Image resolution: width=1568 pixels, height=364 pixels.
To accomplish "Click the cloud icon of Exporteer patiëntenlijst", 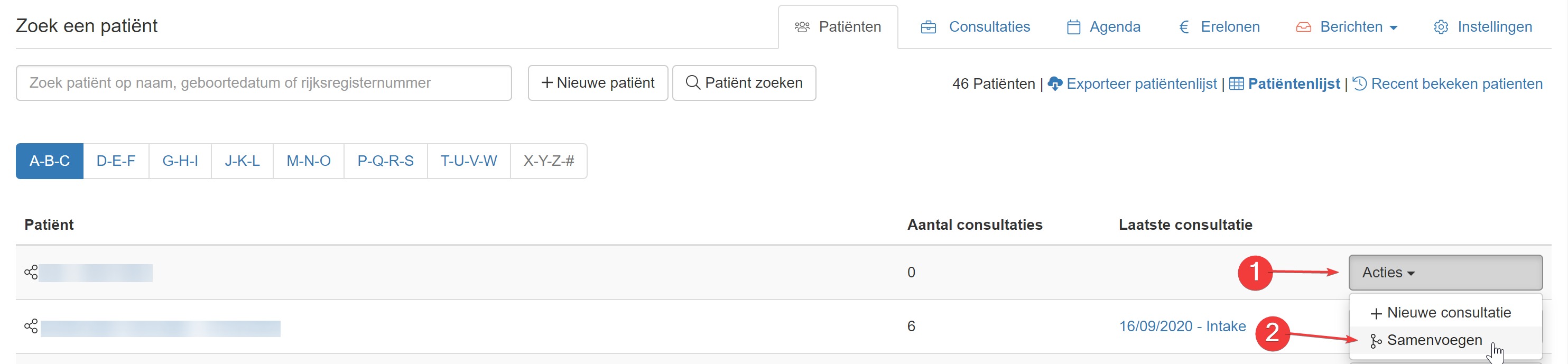I will (1055, 83).
